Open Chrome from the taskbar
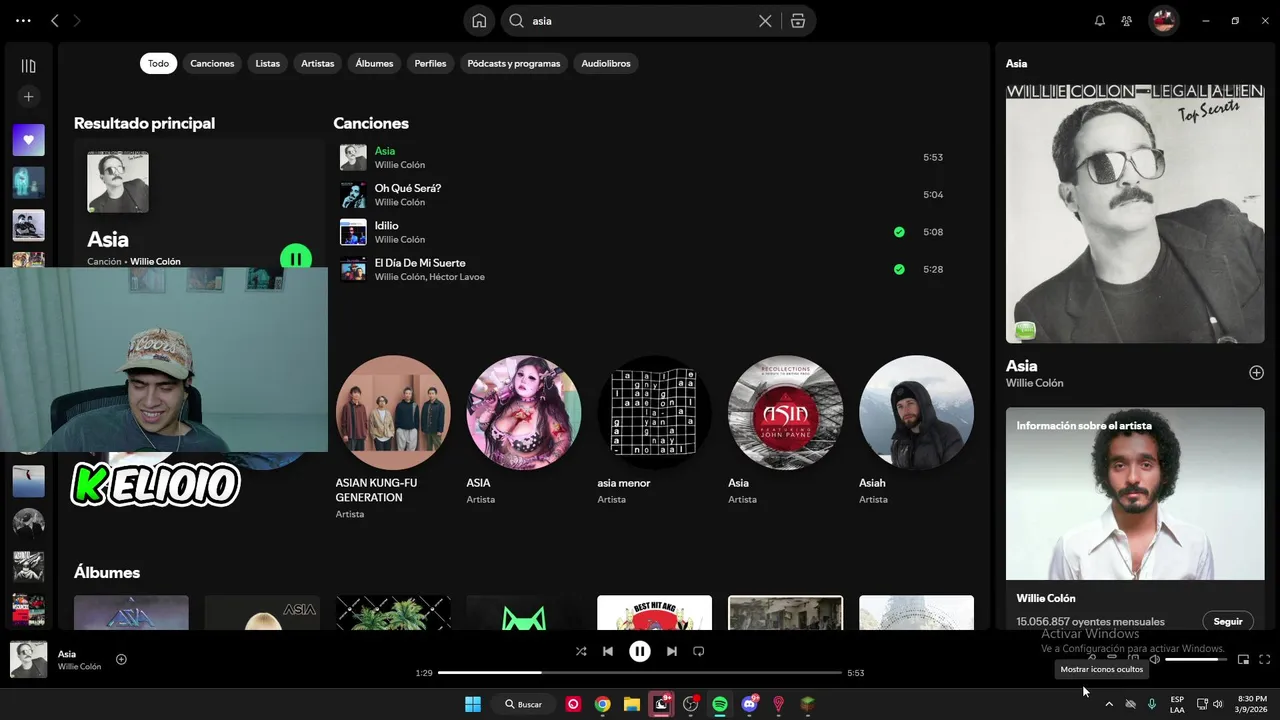1280x720 pixels. coord(603,704)
